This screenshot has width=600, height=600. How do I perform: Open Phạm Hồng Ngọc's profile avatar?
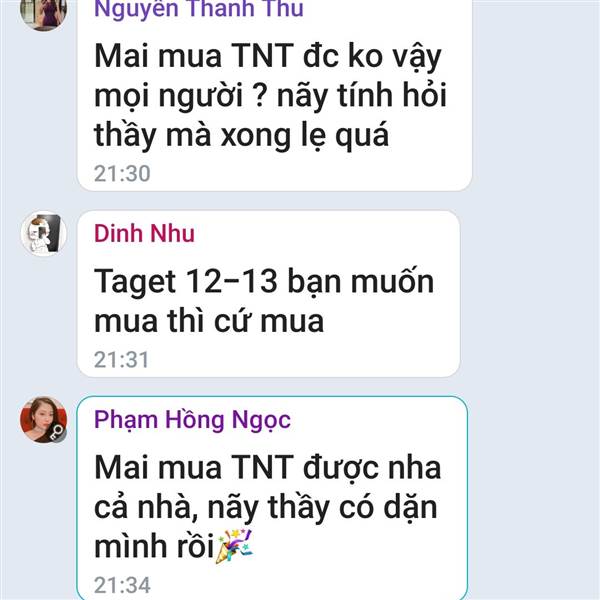point(43,420)
